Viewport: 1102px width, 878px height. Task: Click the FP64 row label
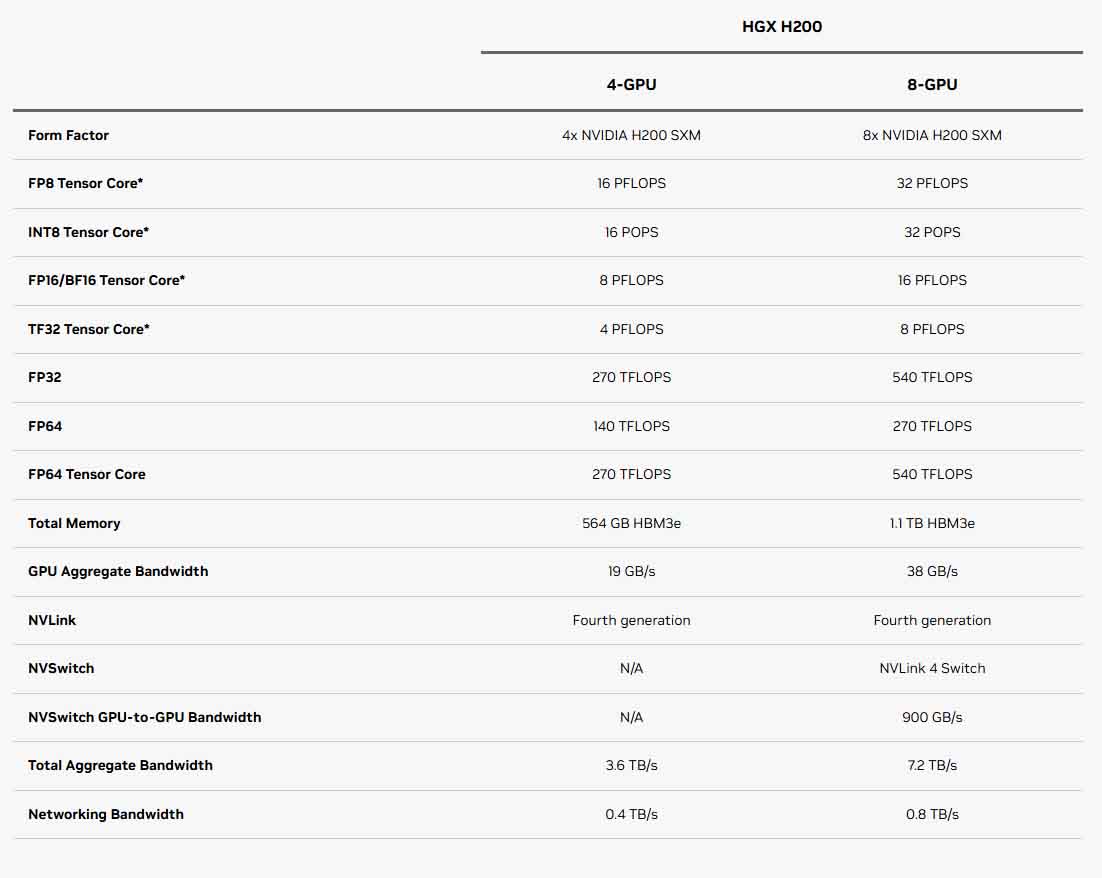pos(45,426)
